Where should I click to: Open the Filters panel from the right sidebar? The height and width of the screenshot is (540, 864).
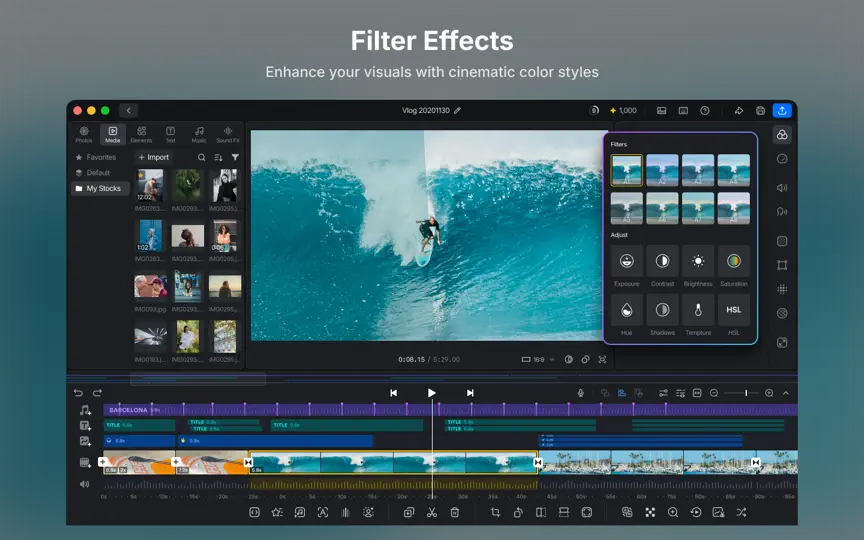click(782, 134)
